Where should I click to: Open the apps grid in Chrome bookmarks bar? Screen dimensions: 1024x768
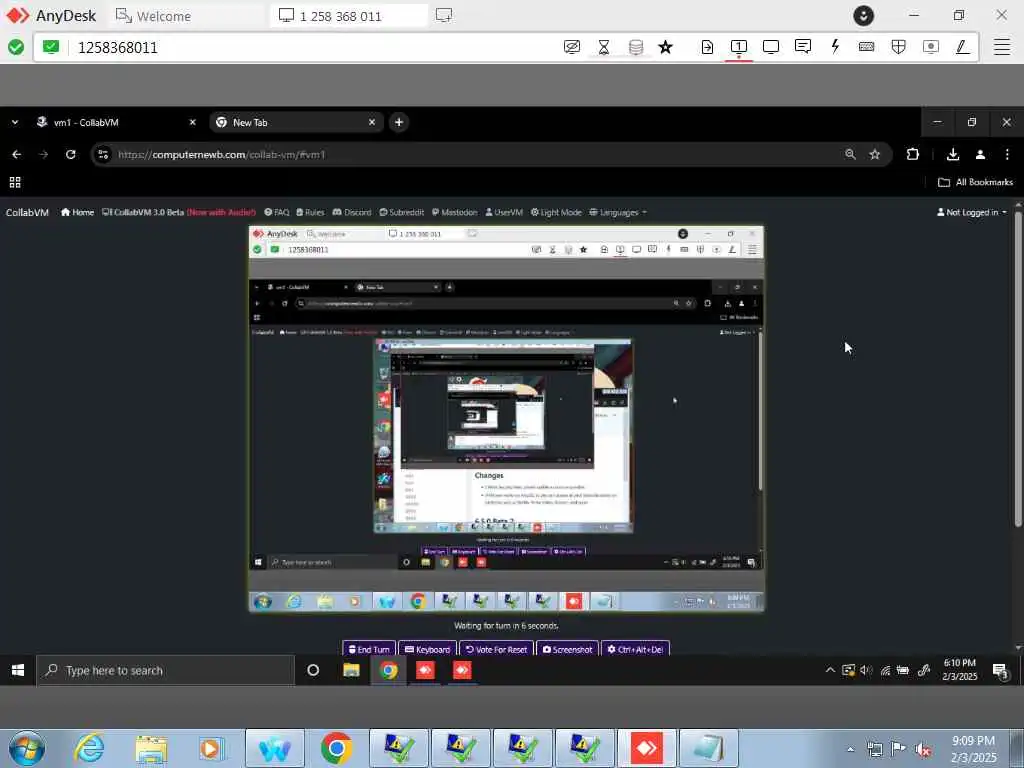[15, 182]
